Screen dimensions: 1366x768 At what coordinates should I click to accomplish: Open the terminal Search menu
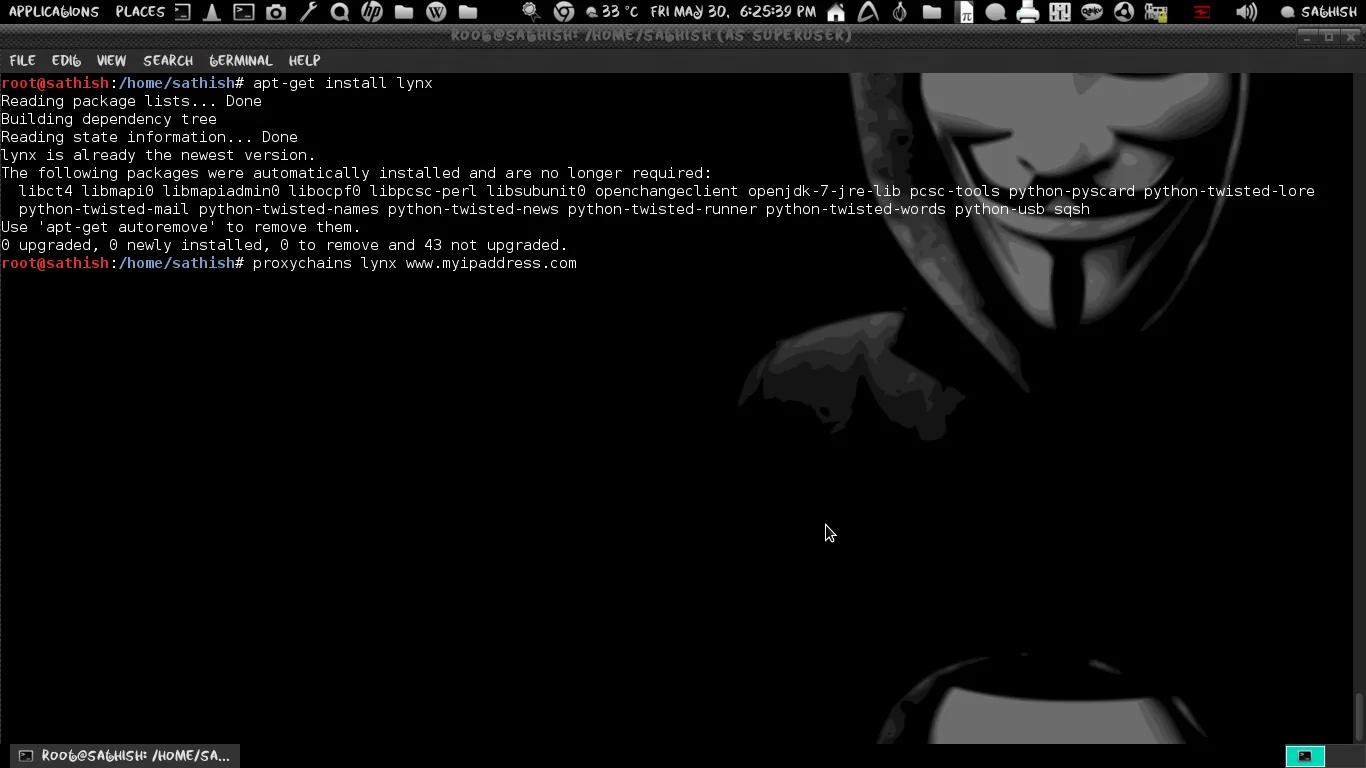[168, 60]
